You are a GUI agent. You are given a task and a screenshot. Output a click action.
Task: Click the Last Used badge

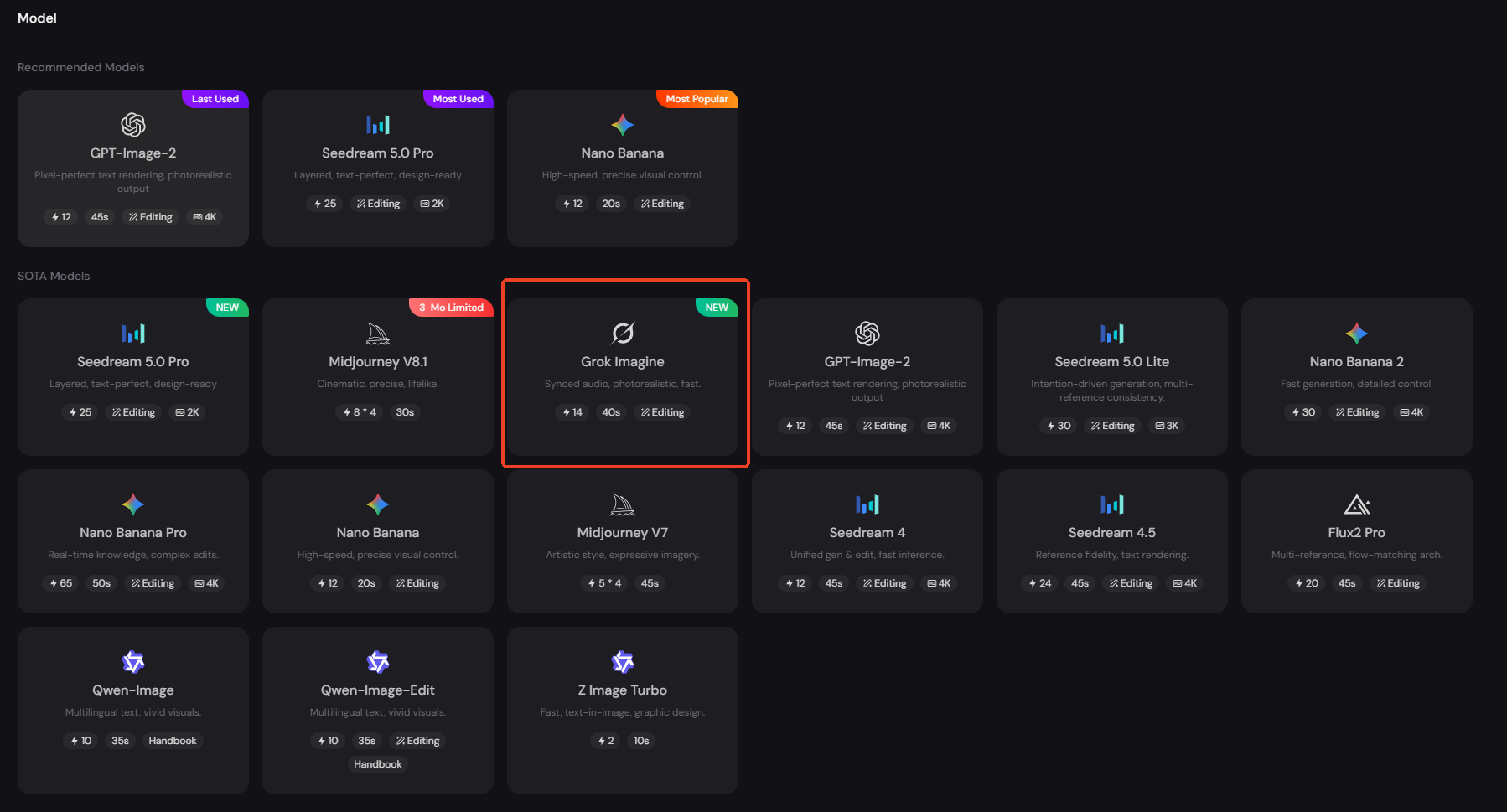point(215,99)
